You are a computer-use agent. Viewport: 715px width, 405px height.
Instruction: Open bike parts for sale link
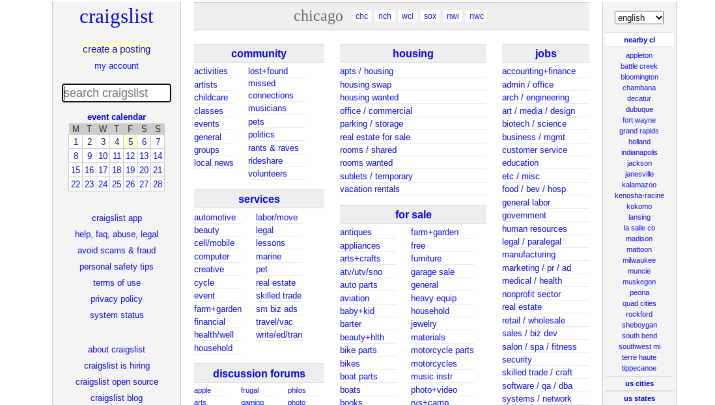tap(358, 350)
